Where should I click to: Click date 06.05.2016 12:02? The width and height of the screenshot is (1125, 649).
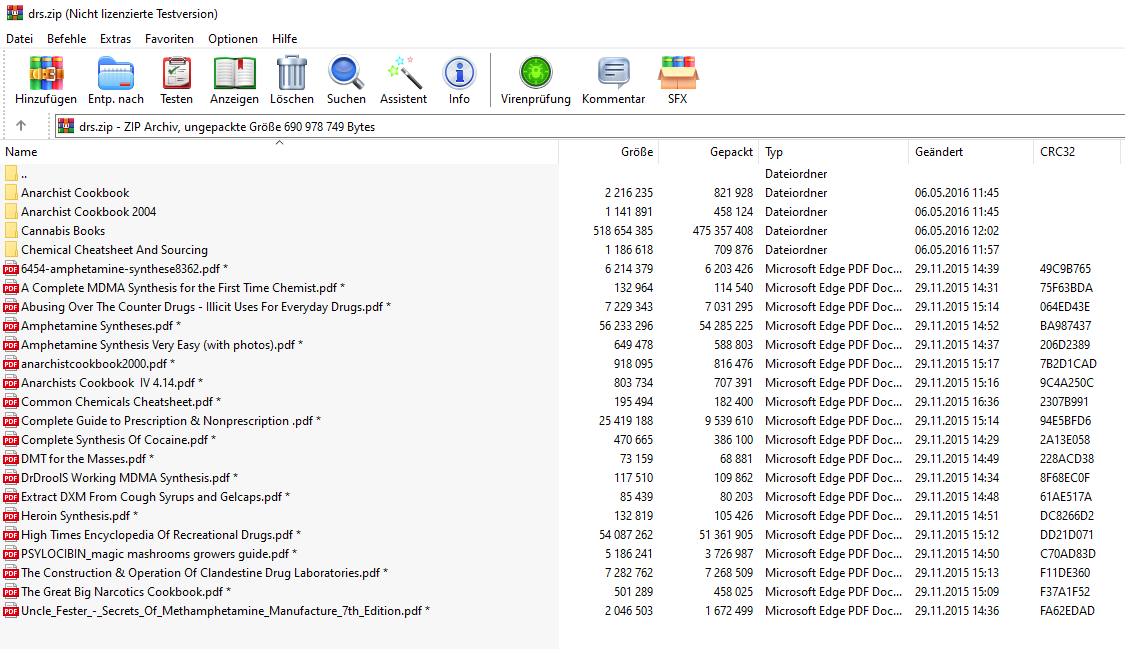957,231
